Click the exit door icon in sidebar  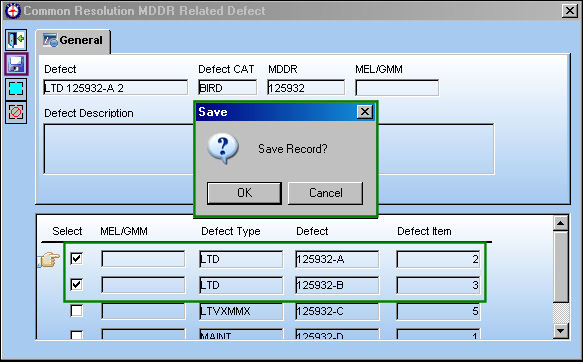click(16, 39)
